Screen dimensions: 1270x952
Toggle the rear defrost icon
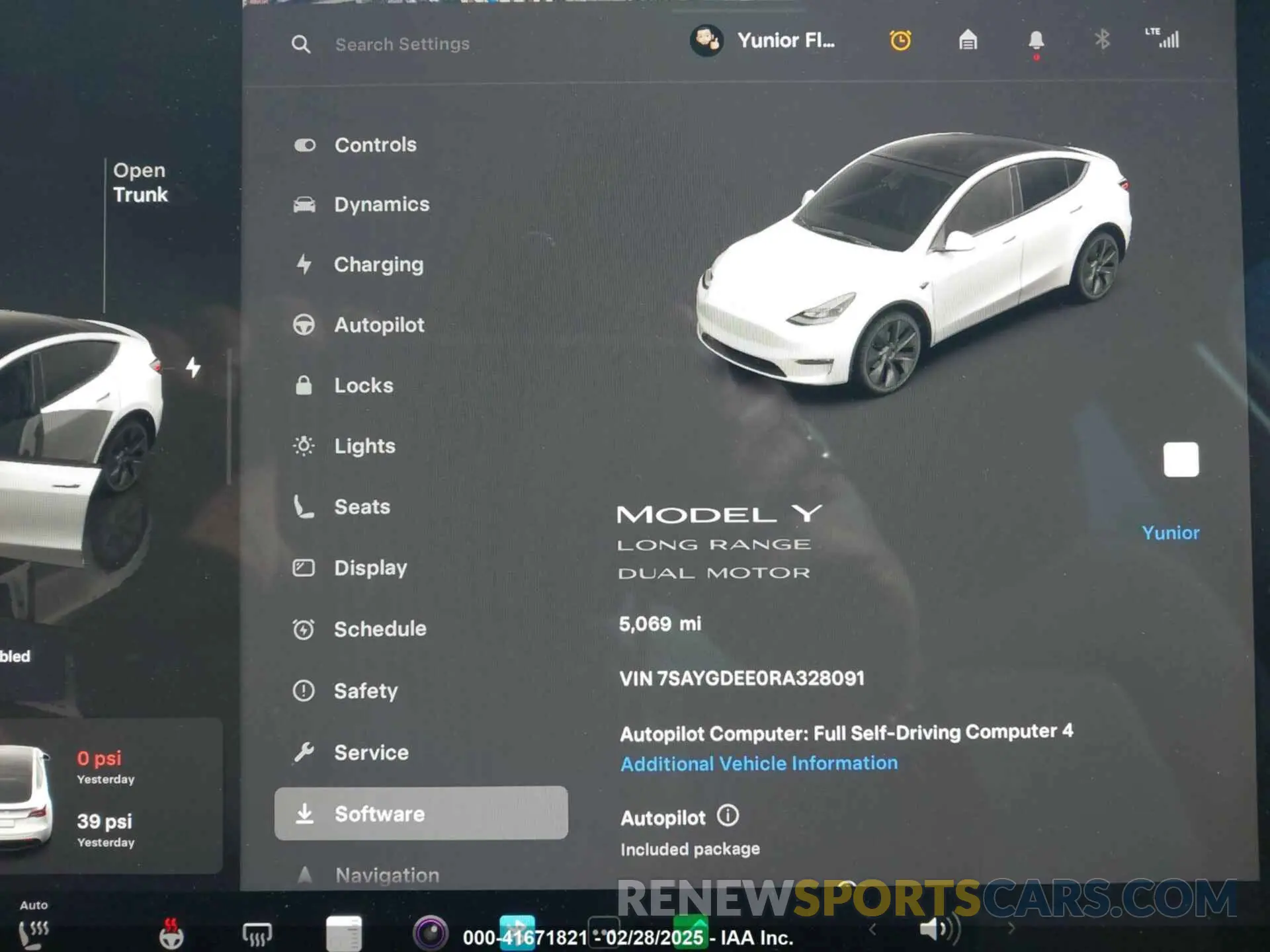tap(257, 935)
